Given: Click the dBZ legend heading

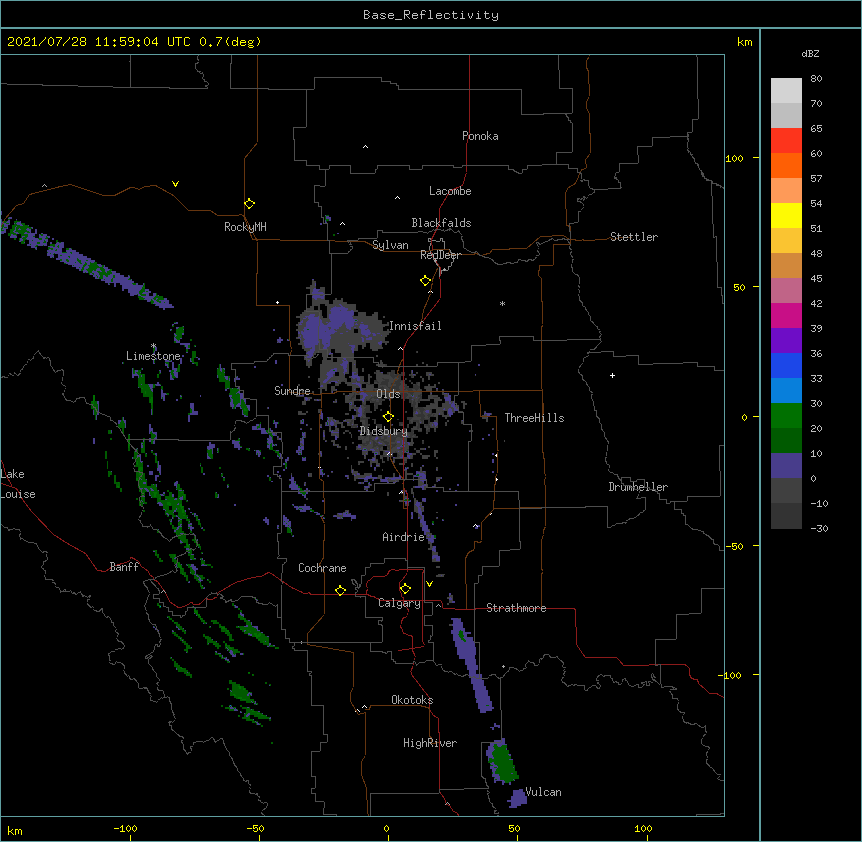Looking at the screenshot, I should click(x=810, y=54).
